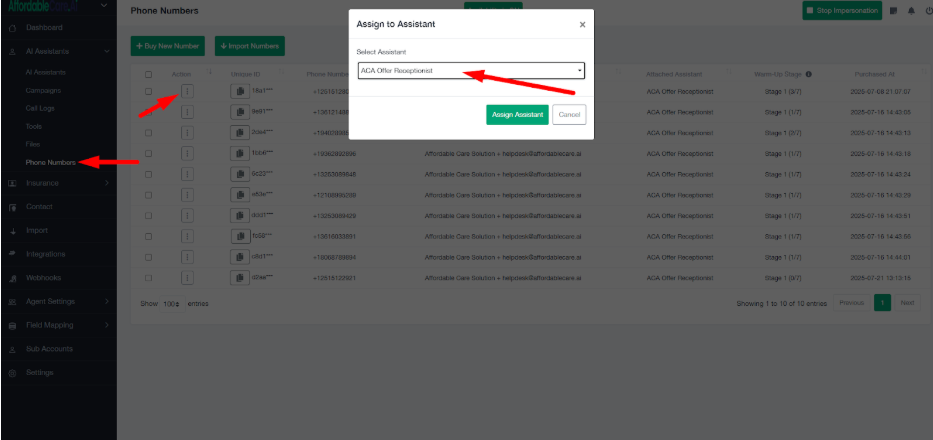Close the Assign to Assistant dialog
This screenshot has width=933, height=440.
click(x=582, y=25)
